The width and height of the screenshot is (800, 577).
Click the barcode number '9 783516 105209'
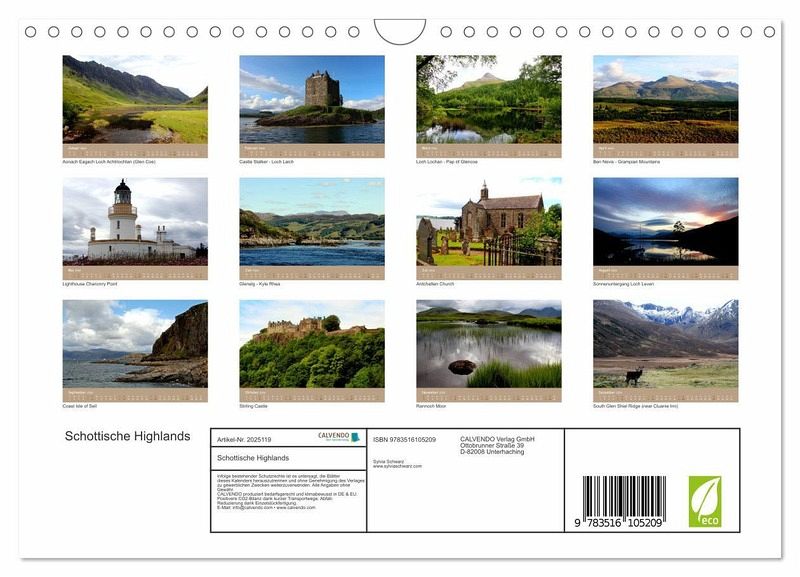(x=618, y=523)
